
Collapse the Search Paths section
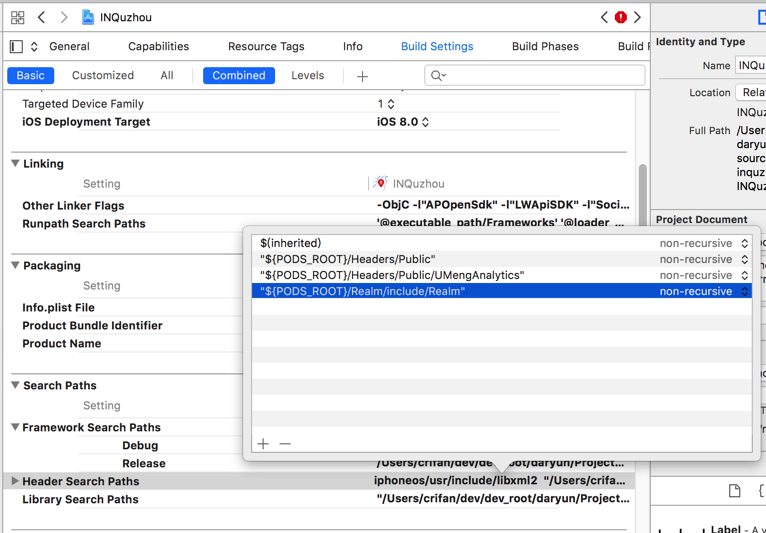point(16,385)
